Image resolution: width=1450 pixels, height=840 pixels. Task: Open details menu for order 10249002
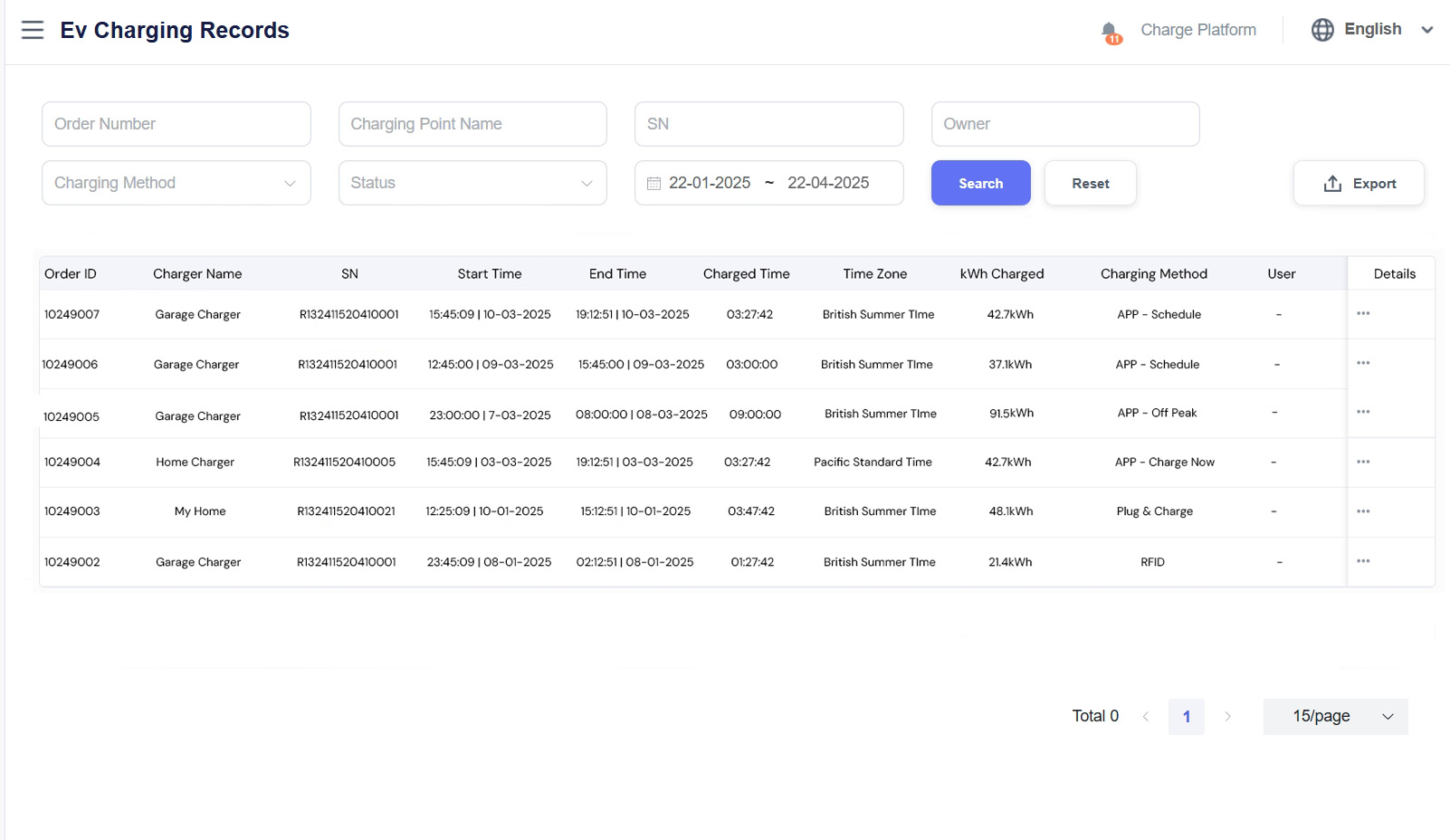[1363, 561]
